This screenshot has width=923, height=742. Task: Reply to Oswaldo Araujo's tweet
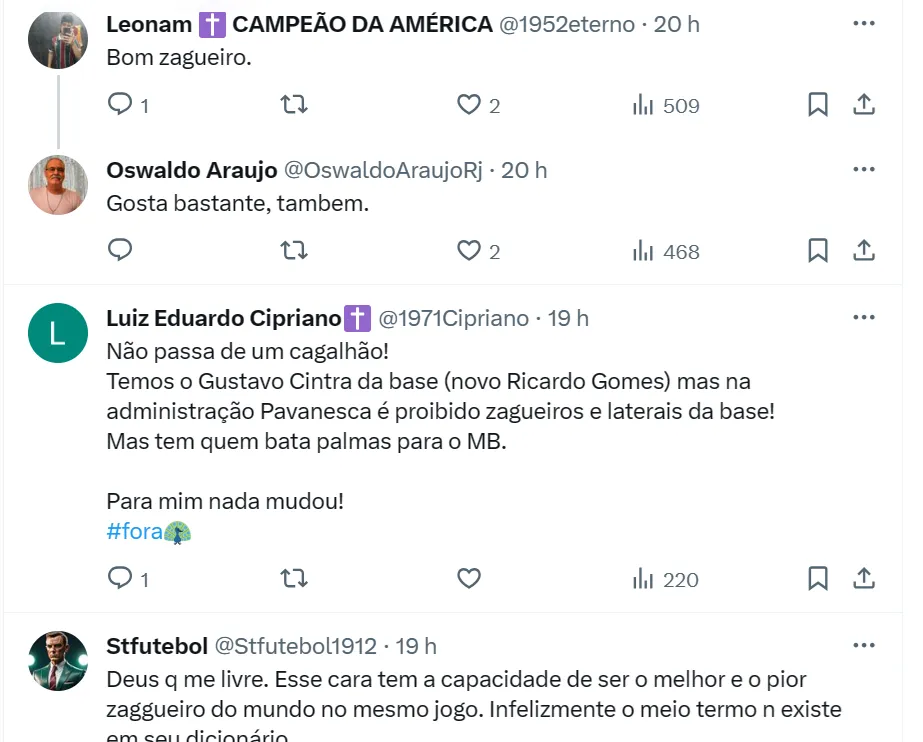(120, 250)
